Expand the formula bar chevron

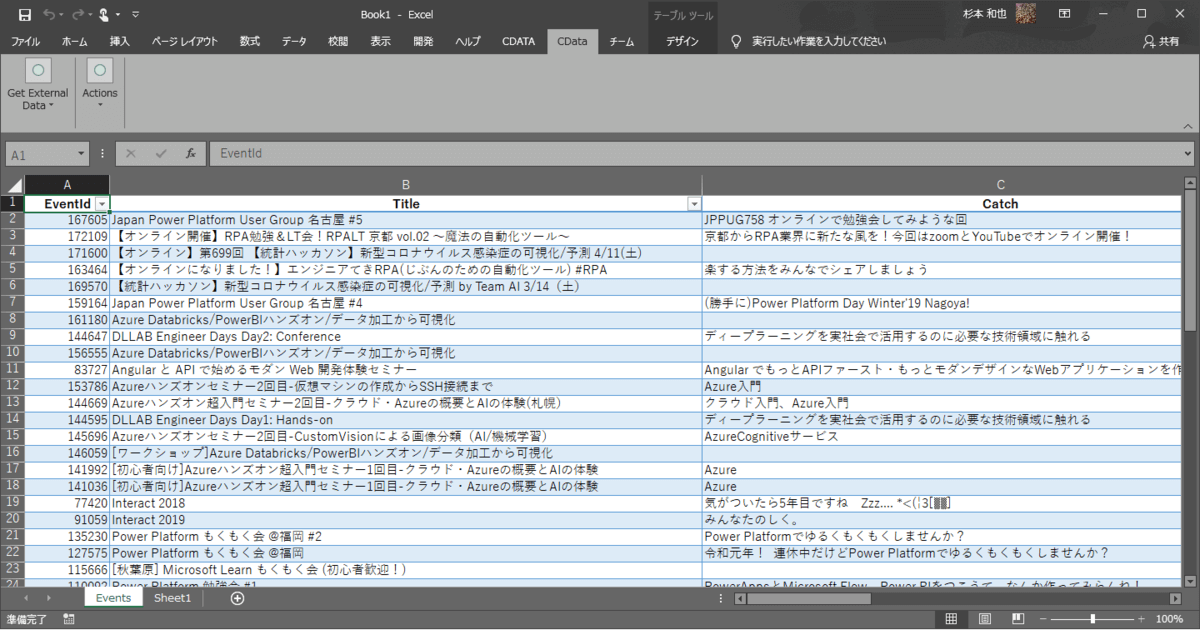(x=1188, y=154)
